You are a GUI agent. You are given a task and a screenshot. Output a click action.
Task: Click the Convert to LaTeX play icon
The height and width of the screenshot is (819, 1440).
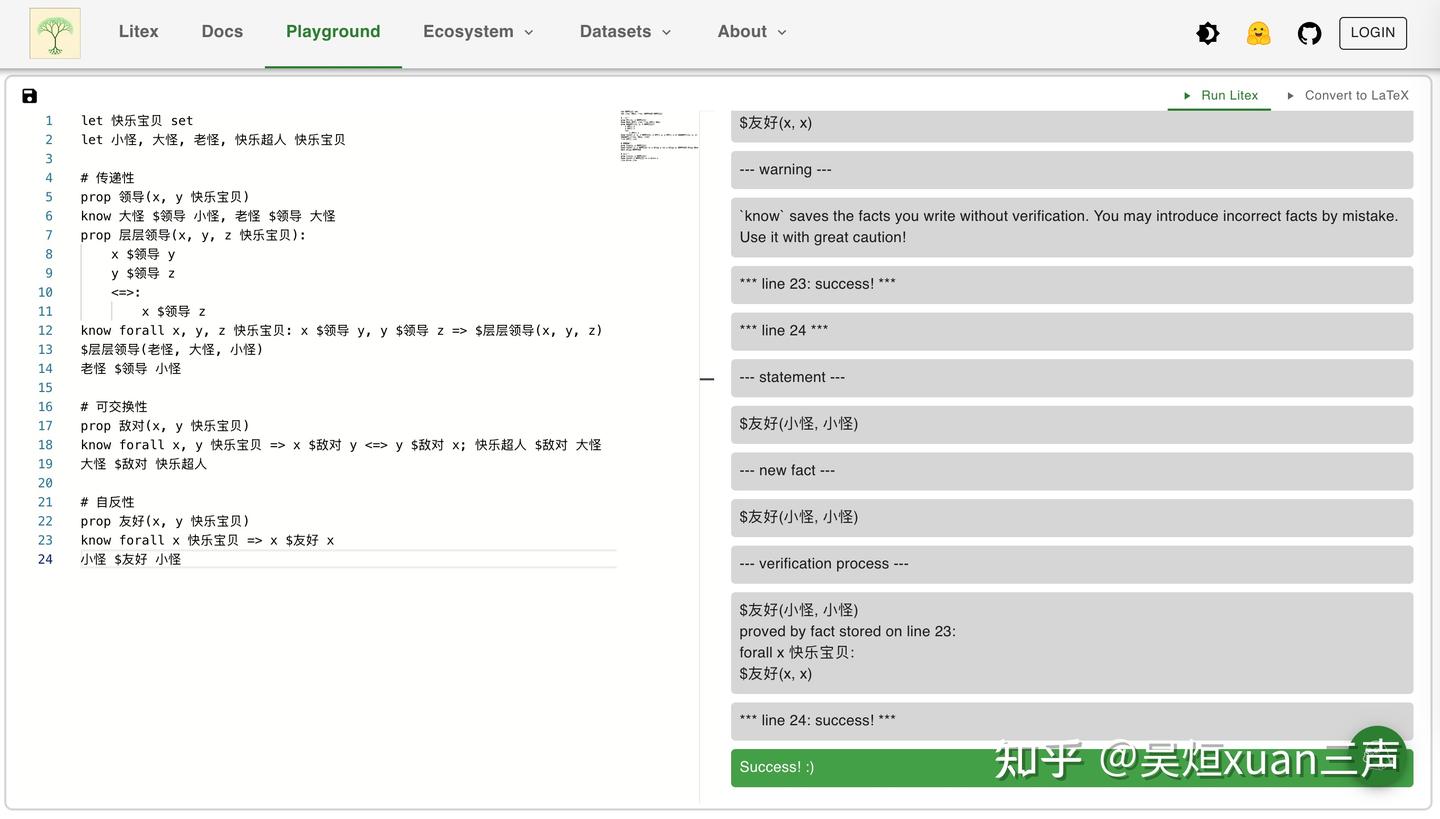(x=1290, y=96)
